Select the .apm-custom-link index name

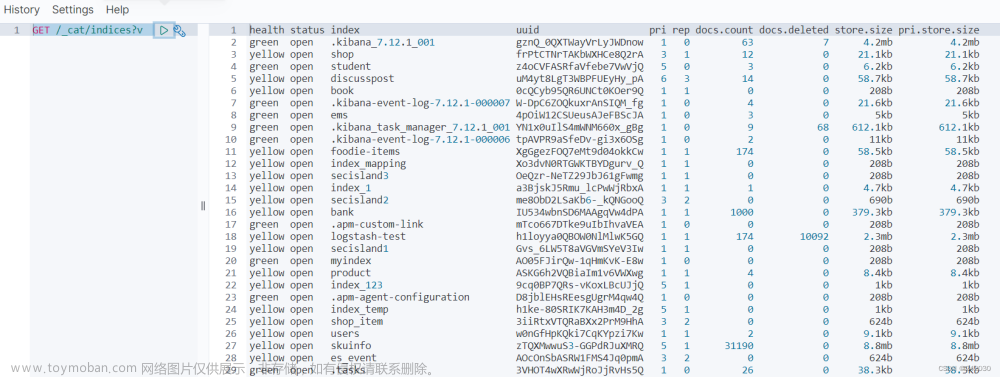(x=377, y=224)
